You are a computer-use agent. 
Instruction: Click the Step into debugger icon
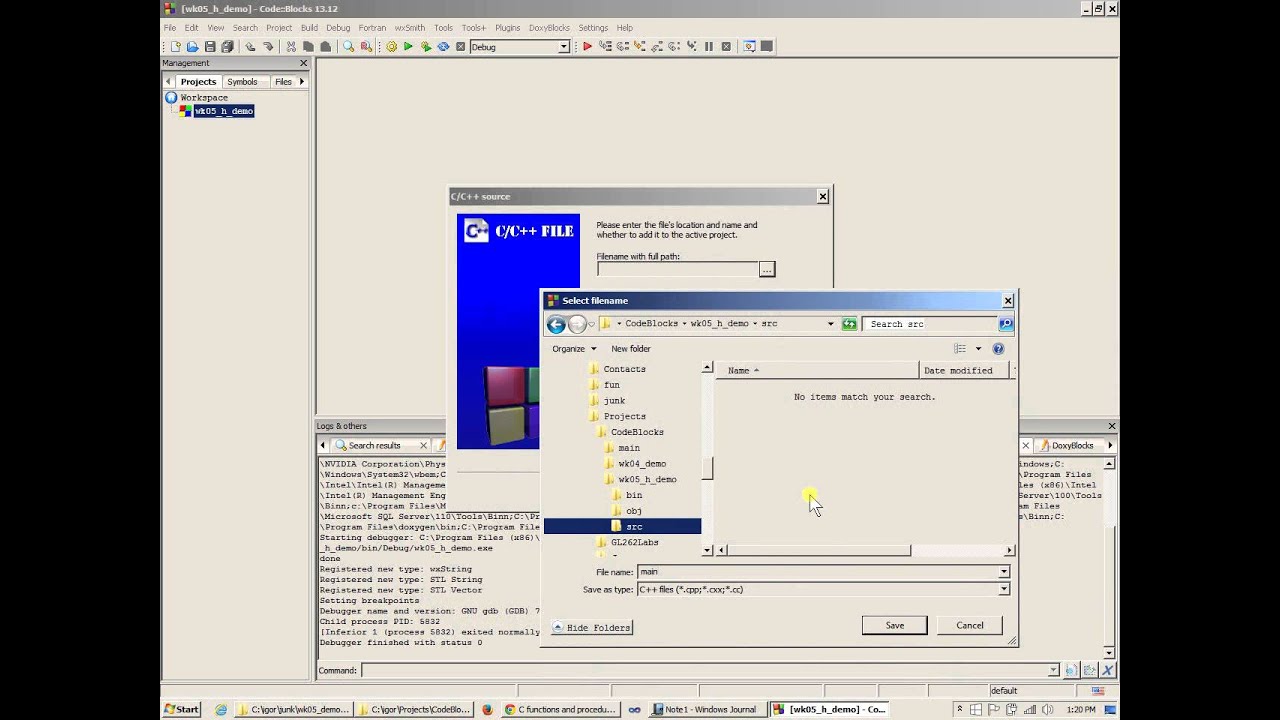639,46
